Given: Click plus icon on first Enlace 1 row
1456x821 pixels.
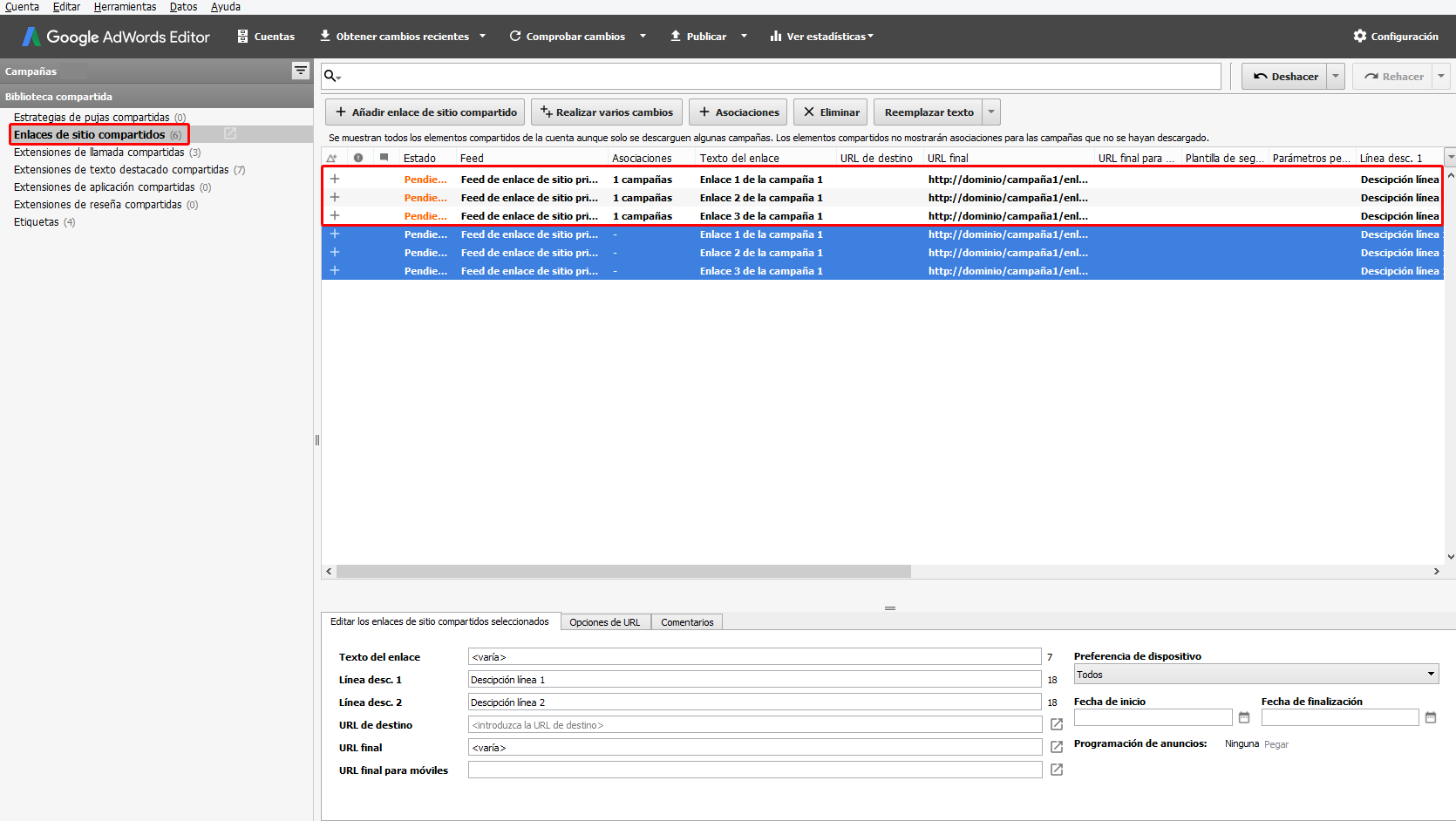Looking at the screenshot, I should (x=335, y=179).
